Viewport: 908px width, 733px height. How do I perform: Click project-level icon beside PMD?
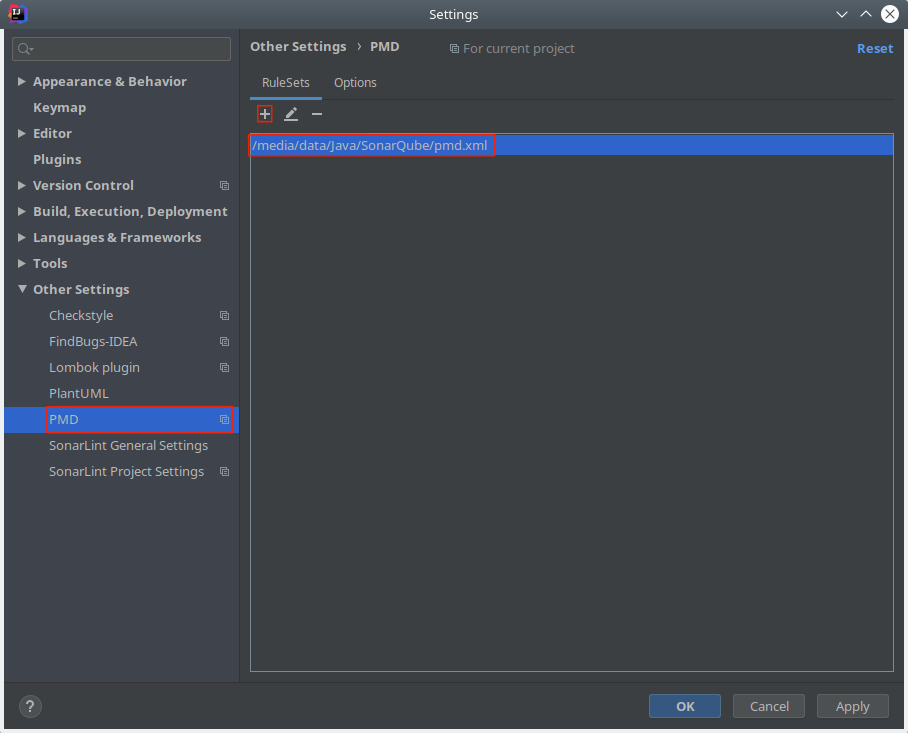click(x=224, y=420)
